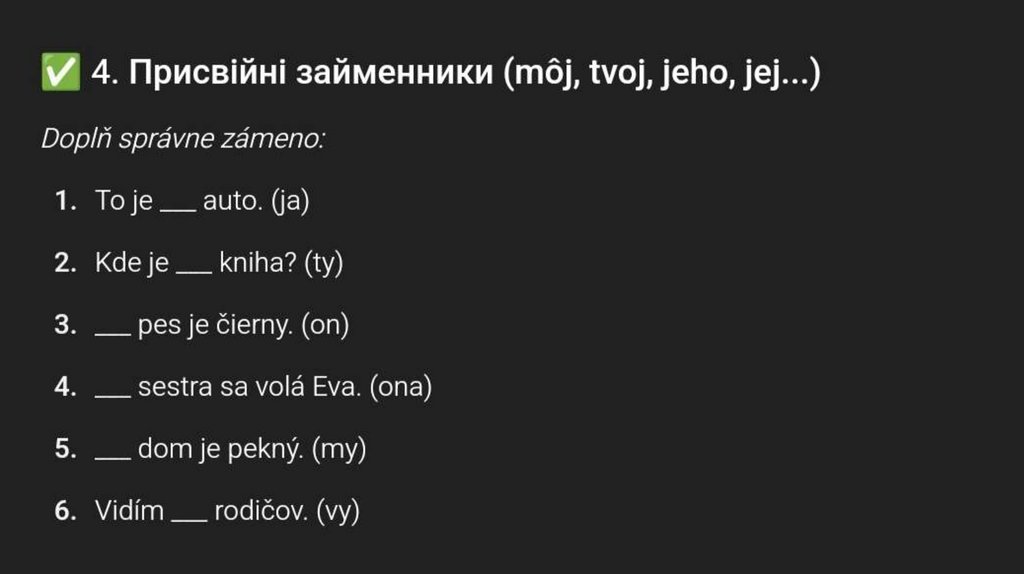Click the hint '(my)' after 'pekný'
The width and height of the screenshot is (1024, 574).
pos(339,450)
